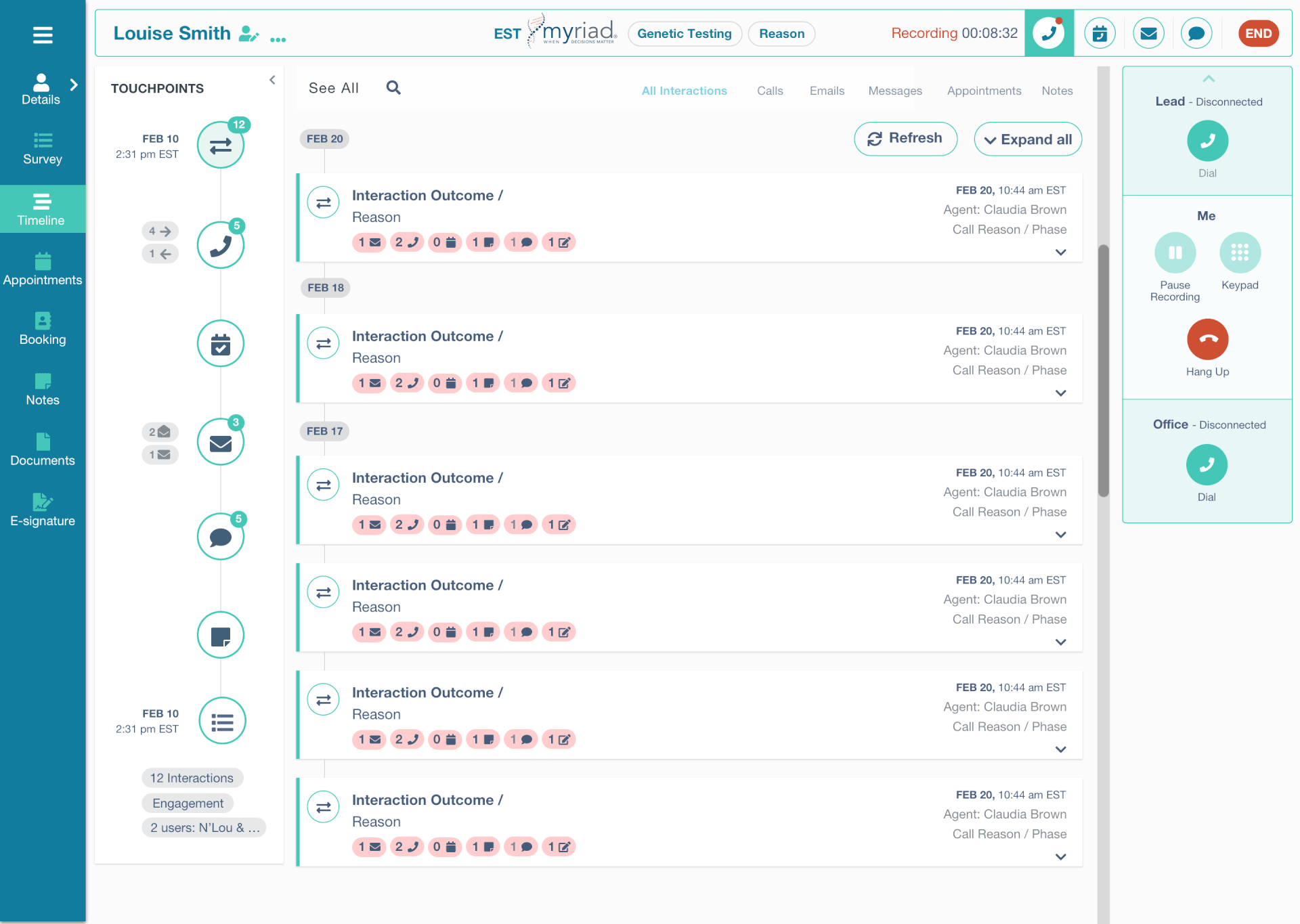Open Notes in the sidebar
Image resolution: width=1300 pixels, height=924 pixels.
tap(43, 389)
